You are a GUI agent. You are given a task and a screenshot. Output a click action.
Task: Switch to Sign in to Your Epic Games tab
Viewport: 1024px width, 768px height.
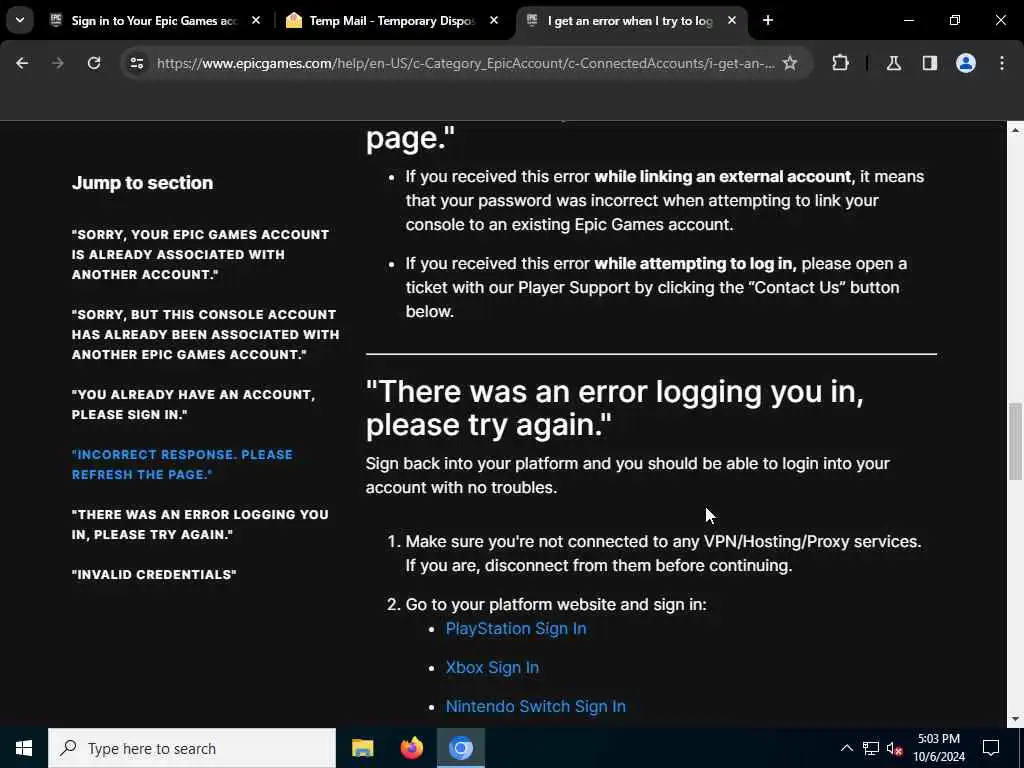point(154,20)
